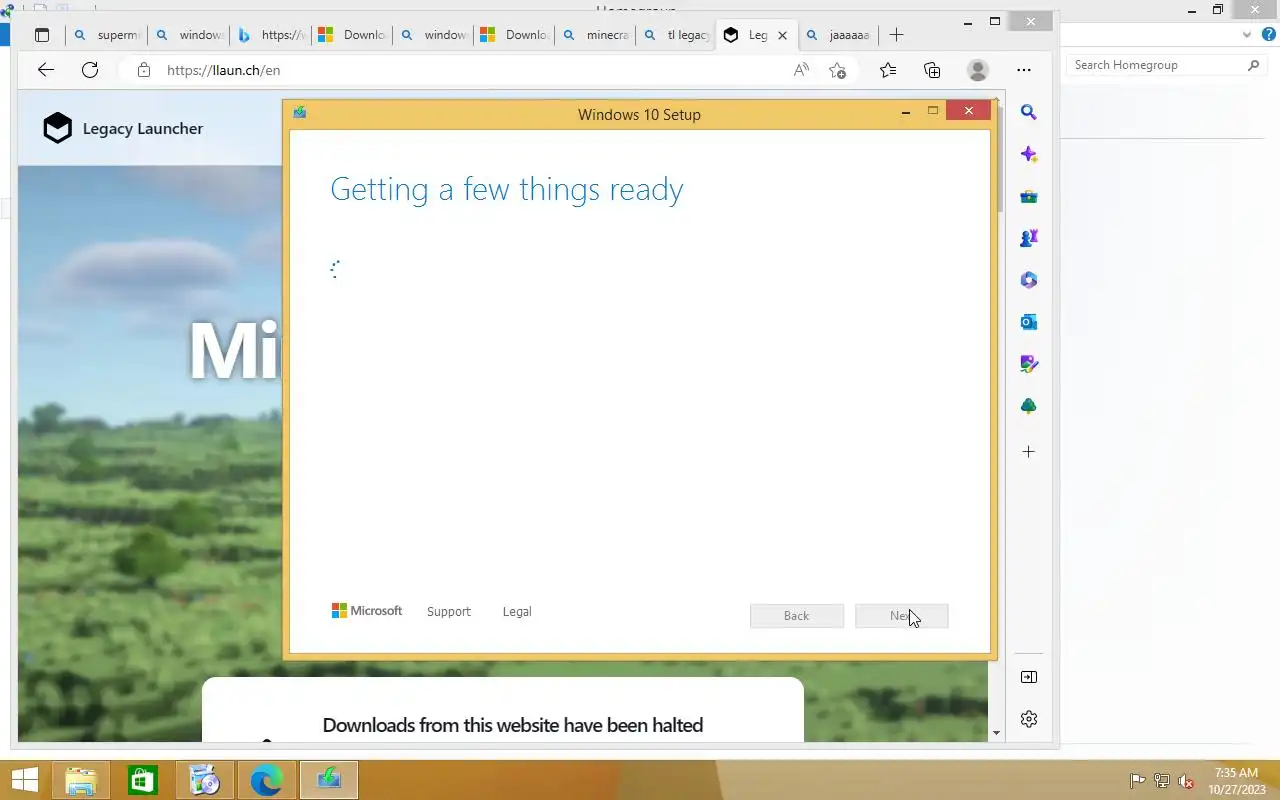View site information lock icon
1280x800 pixels.
[143, 70]
